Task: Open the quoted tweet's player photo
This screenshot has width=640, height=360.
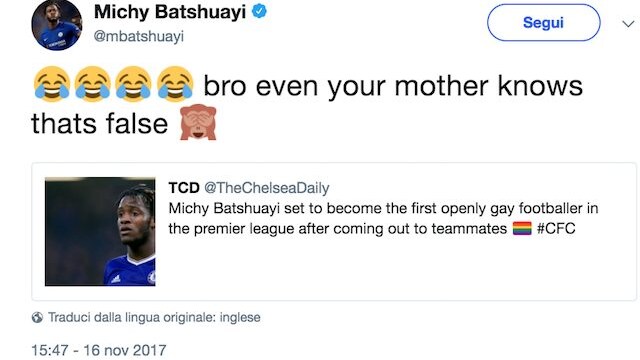Action: click(x=100, y=231)
